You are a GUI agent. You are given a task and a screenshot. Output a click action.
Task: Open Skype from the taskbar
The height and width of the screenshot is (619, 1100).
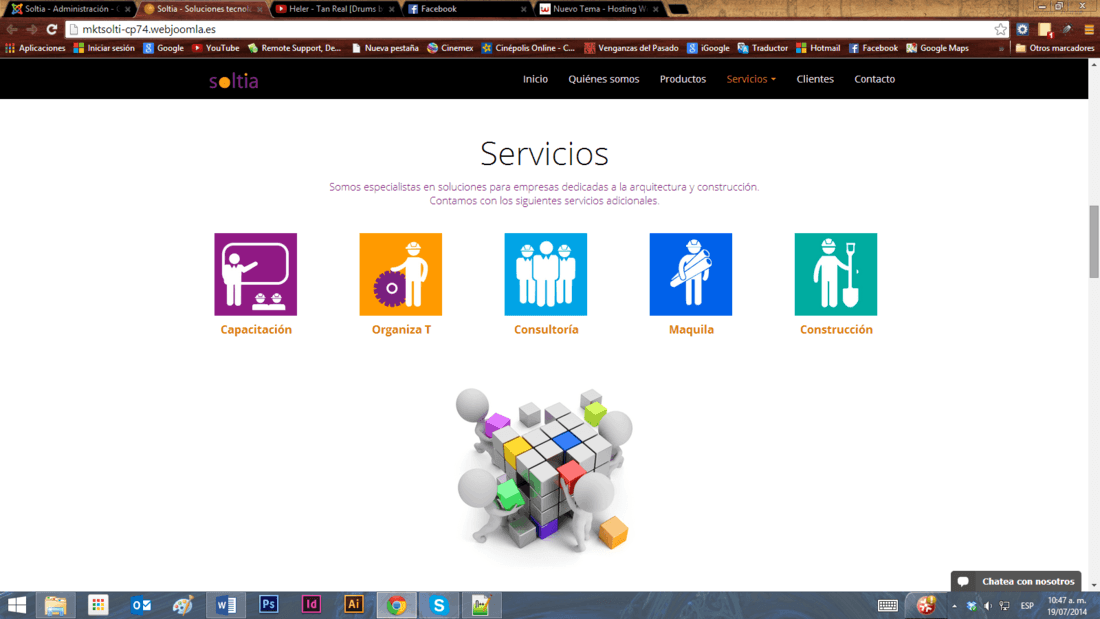438,604
